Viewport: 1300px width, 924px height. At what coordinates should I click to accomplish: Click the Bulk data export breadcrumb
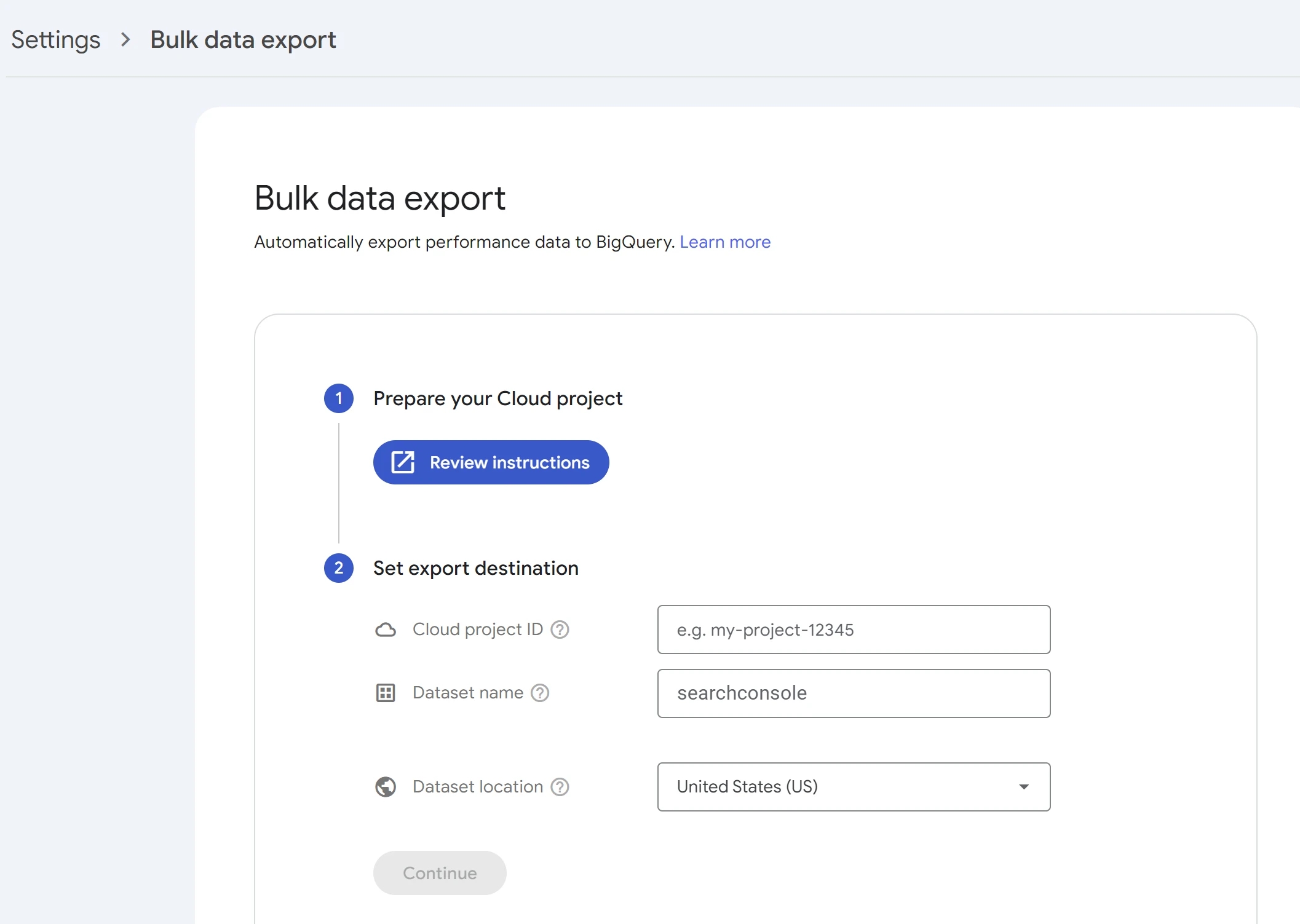click(x=243, y=40)
